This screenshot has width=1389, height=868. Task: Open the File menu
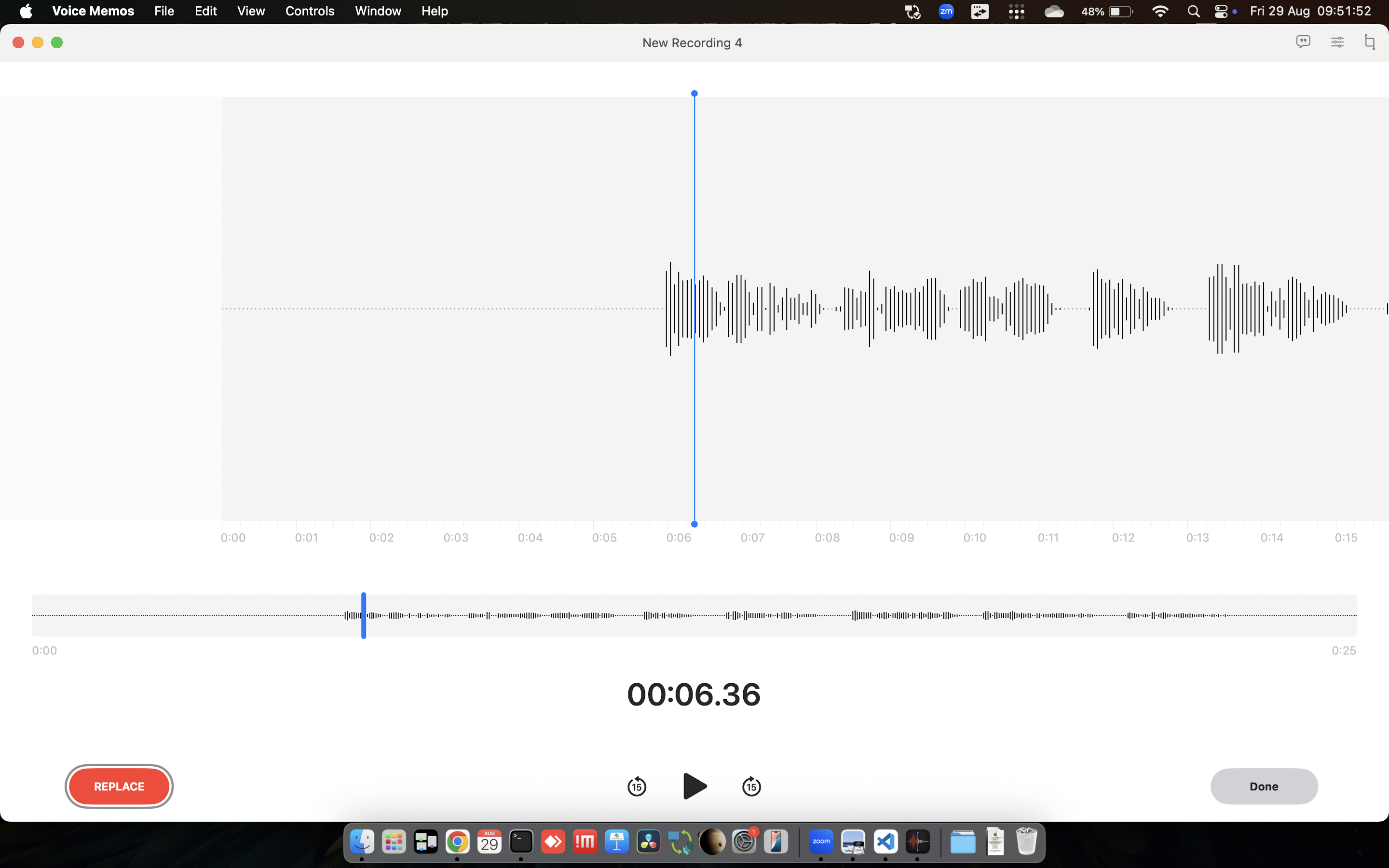click(x=164, y=11)
